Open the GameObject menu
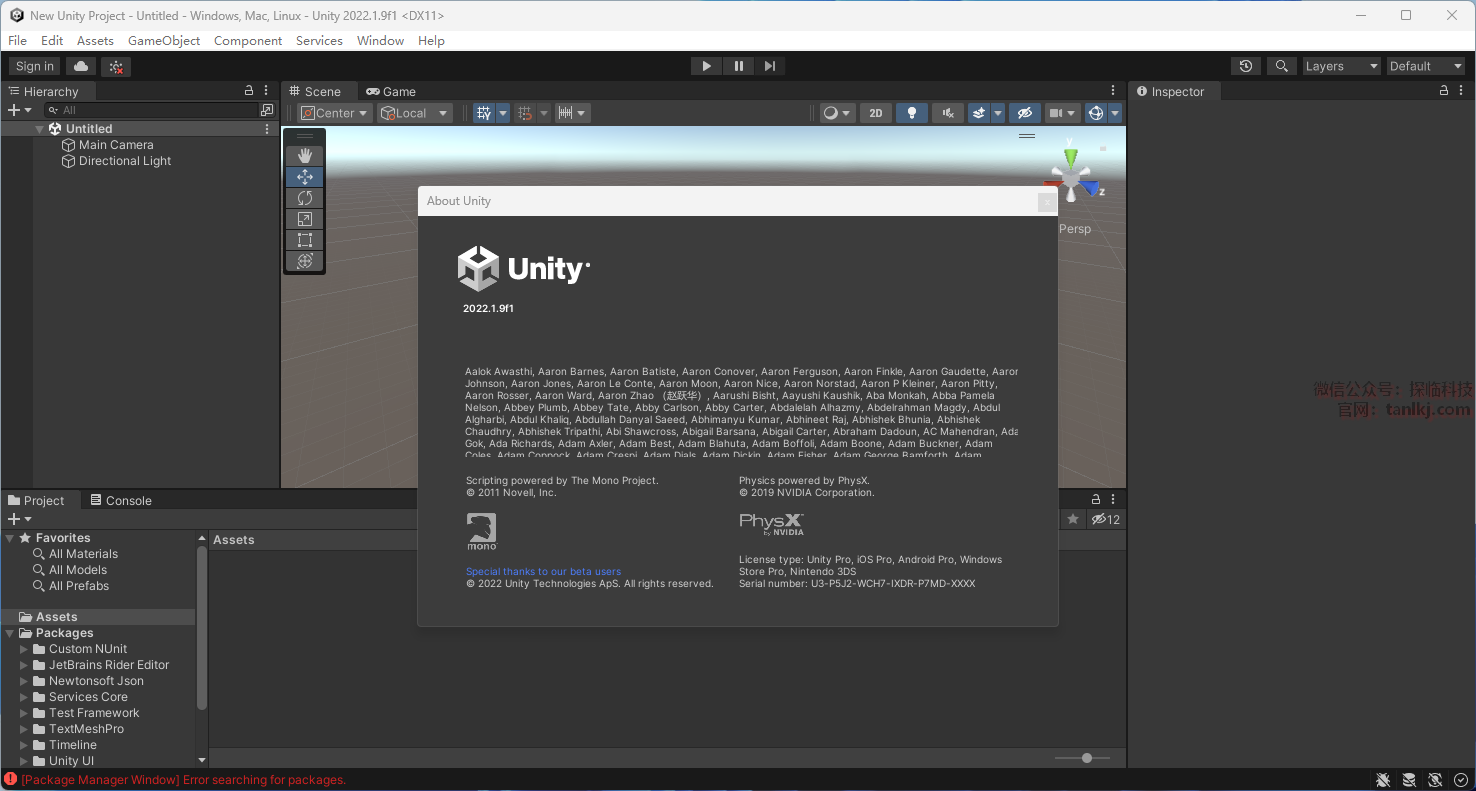Screen dimensions: 1476x791 coord(164,41)
